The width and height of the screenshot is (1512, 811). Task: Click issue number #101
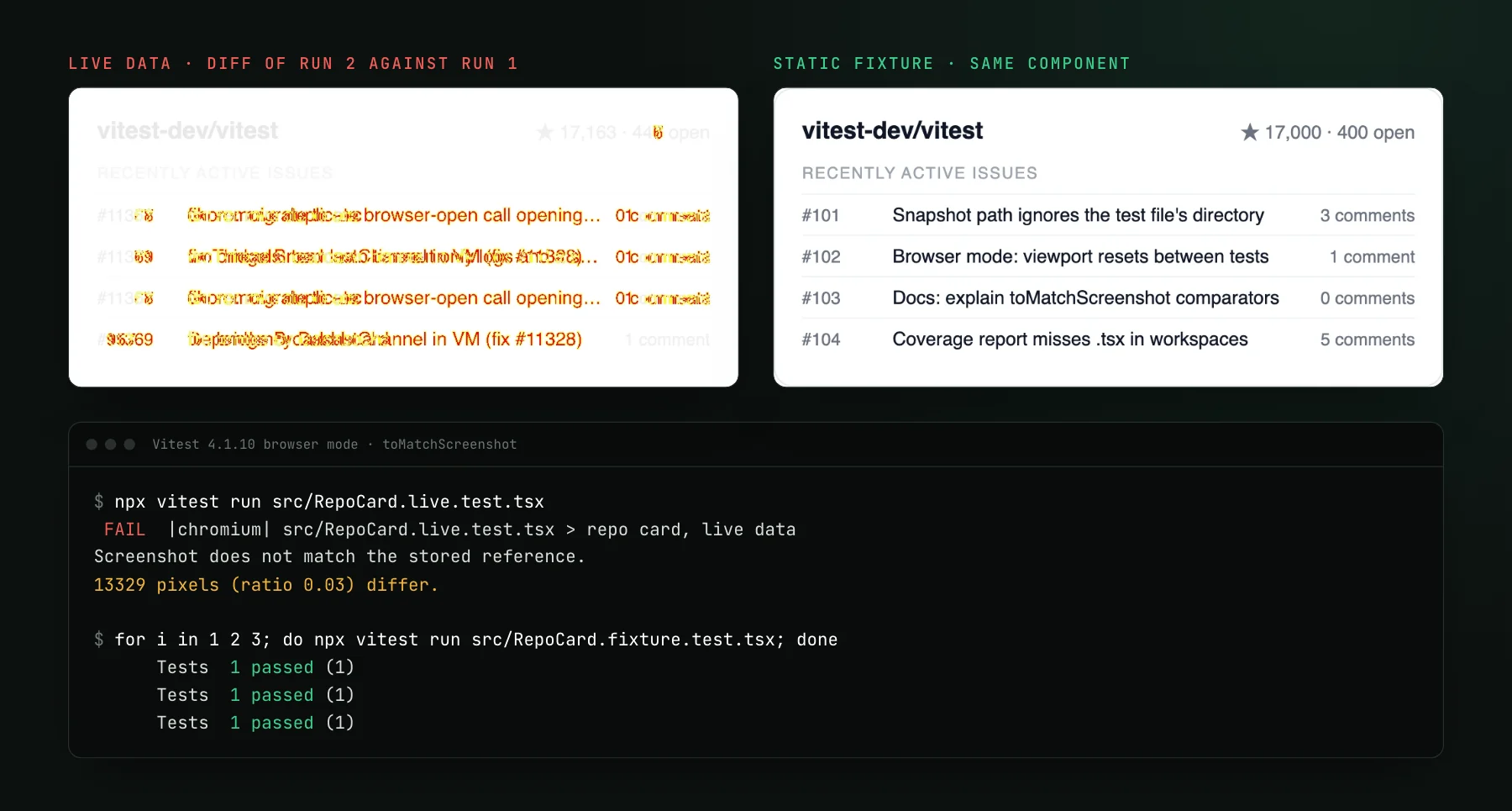pos(821,215)
